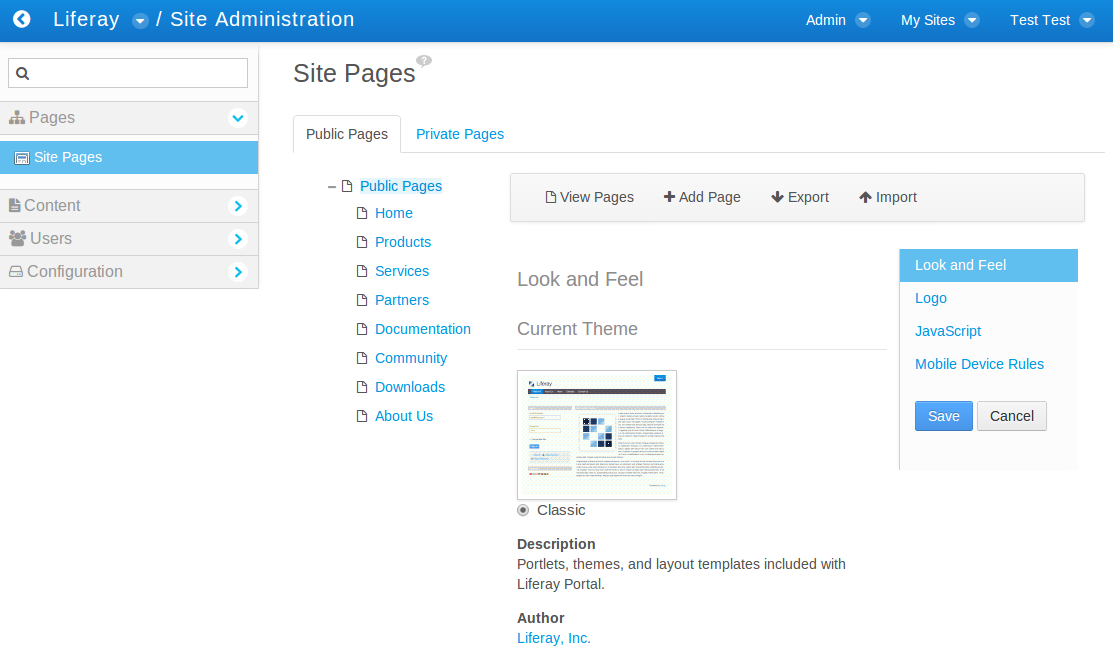The width and height of the screenshot is (1113, 653).
Task: Open the Liferay, Inc. author link
Action: [x=554, y=638]
